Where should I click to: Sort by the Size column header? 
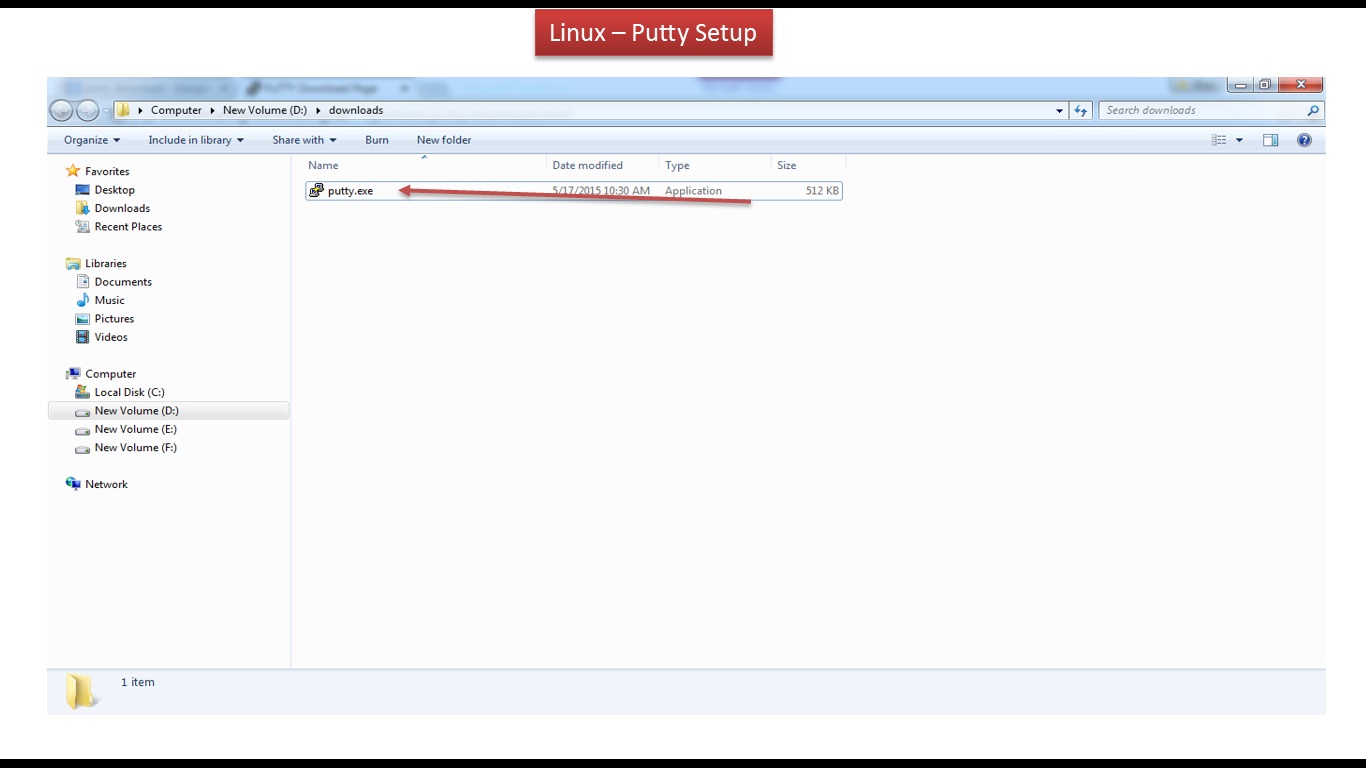(809, 165)
